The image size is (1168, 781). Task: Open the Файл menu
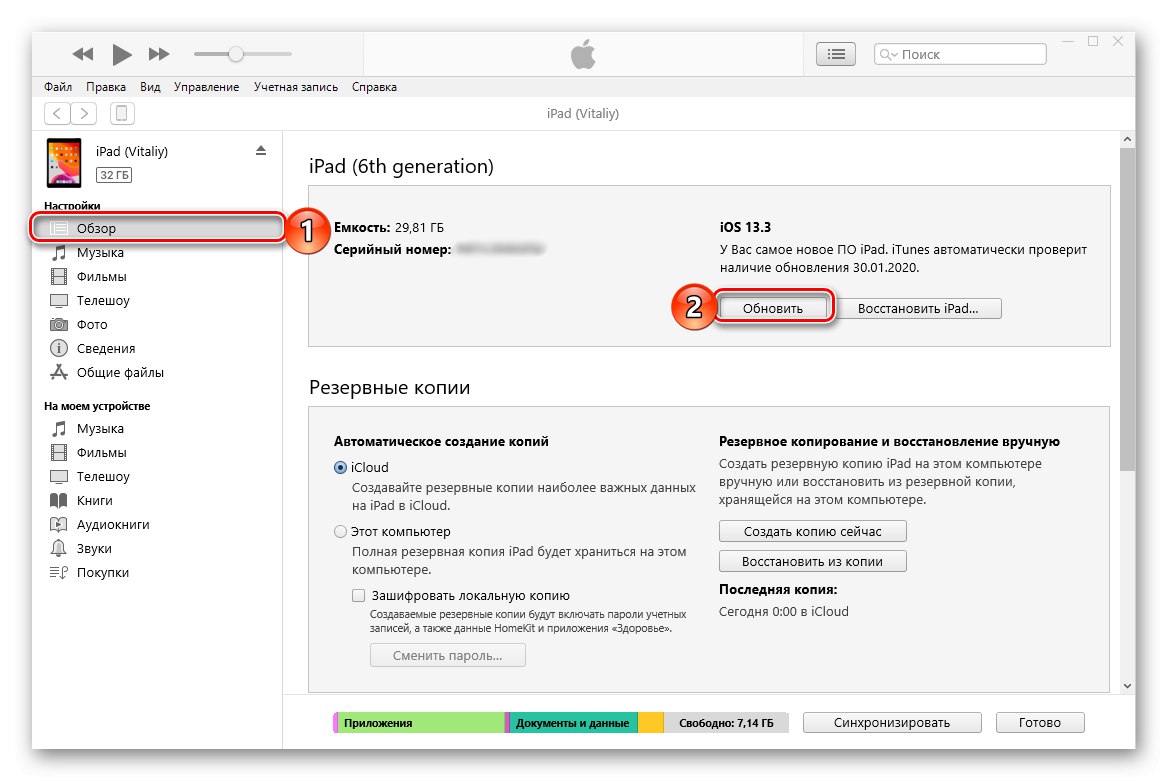(58, 87)
